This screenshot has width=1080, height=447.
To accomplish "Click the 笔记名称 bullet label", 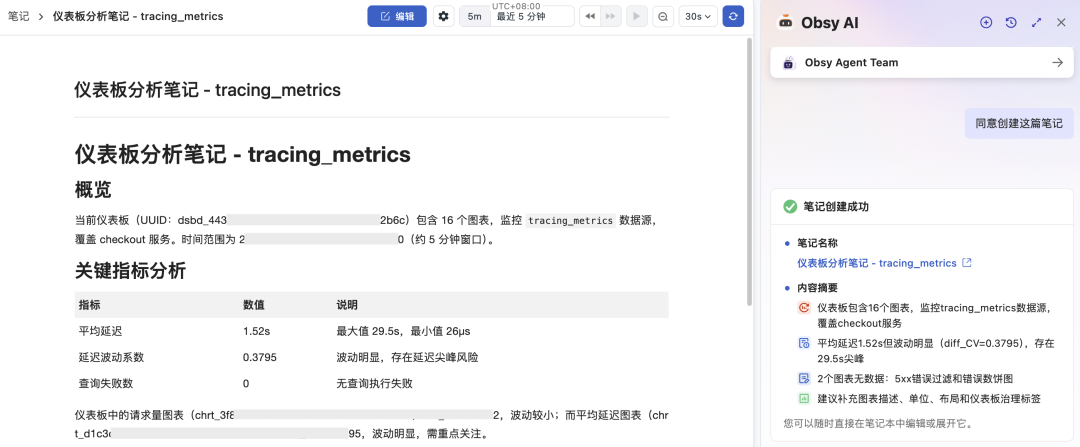I will pyautogui.click(x=818, y=243).
